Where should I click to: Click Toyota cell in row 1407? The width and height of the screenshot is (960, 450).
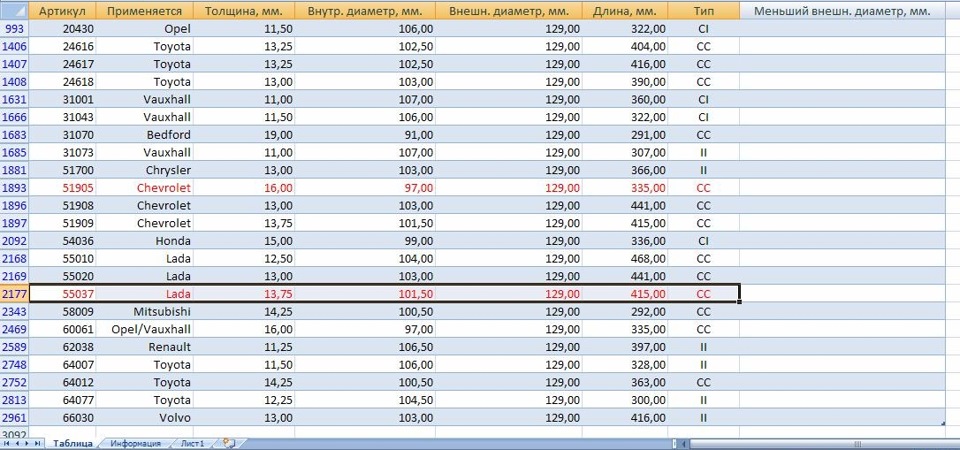[x=144, y=64]
